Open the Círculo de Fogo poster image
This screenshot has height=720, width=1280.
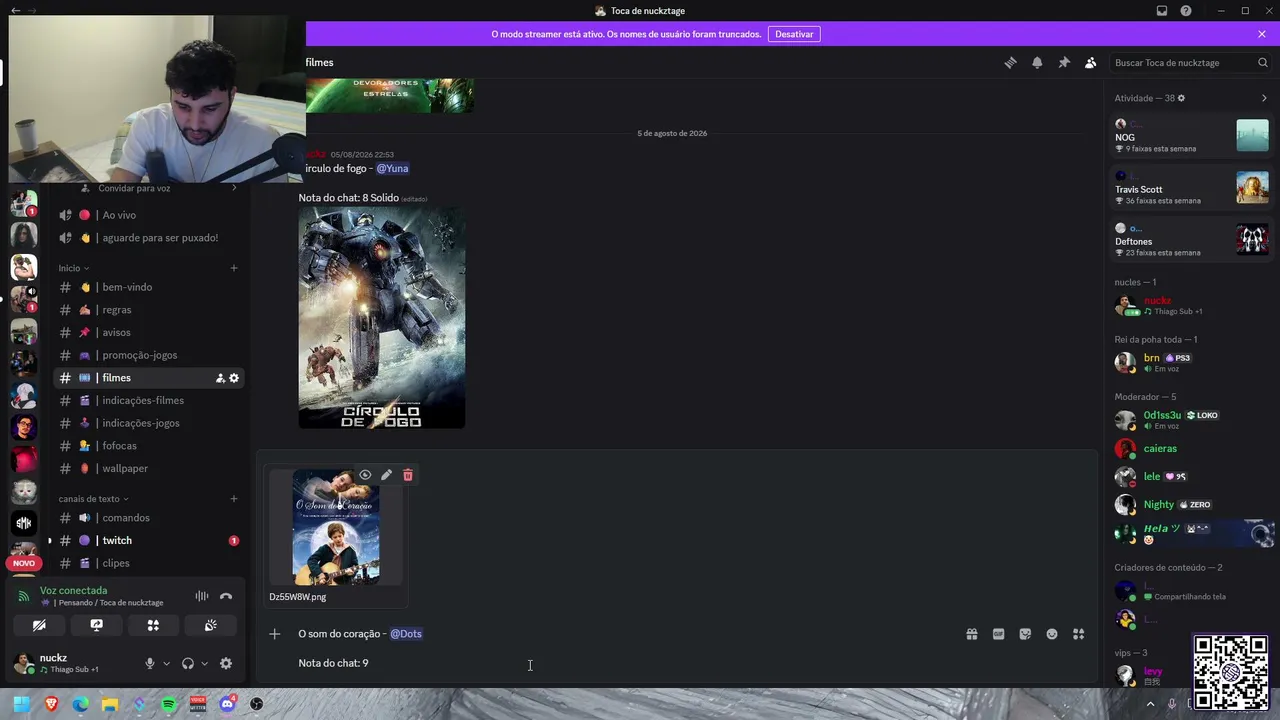click(382, 318)
